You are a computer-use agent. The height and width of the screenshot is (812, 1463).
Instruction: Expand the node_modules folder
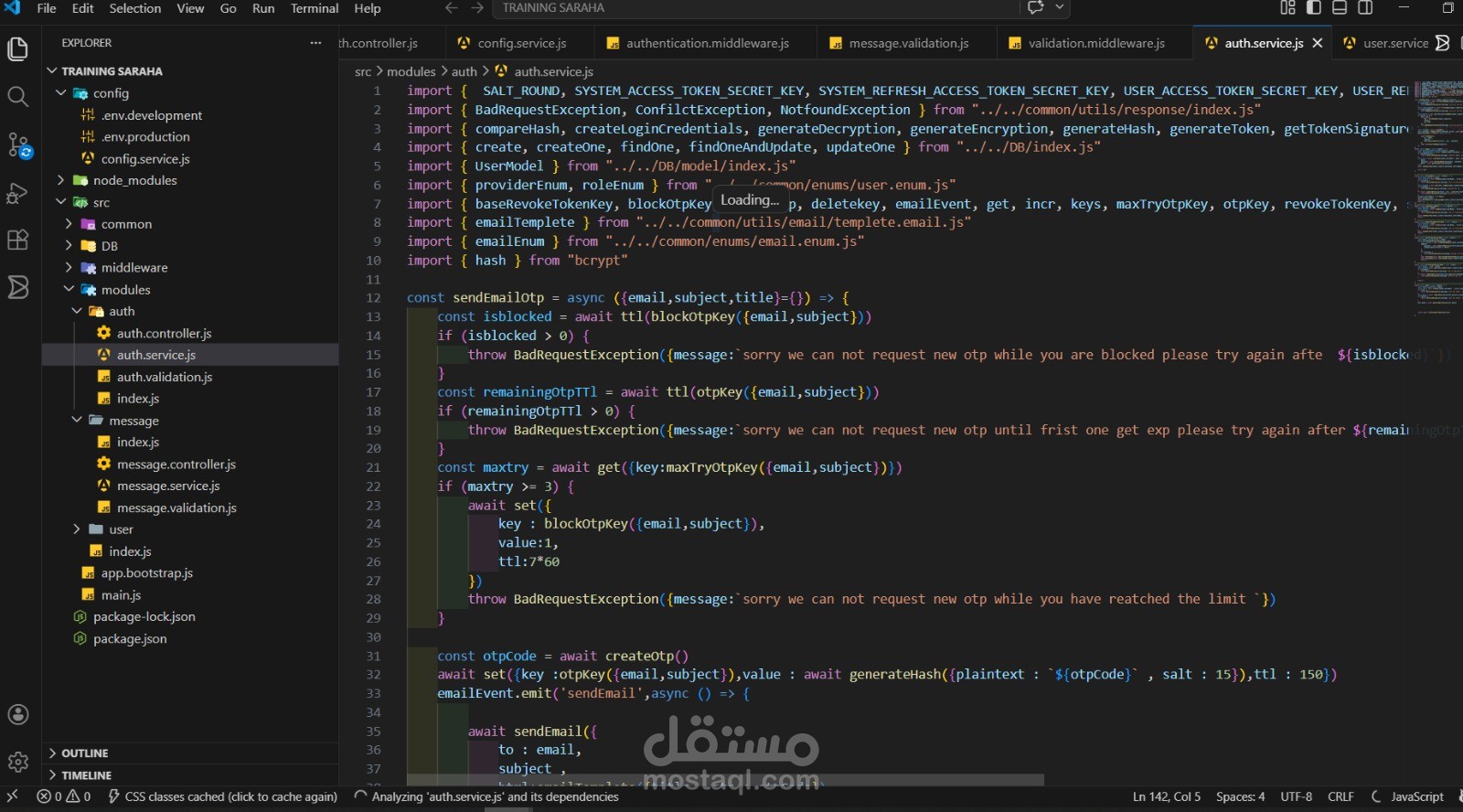pos(60,180)
